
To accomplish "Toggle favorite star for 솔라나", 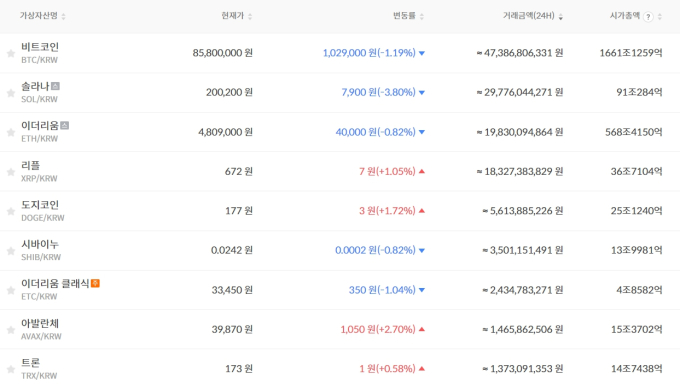I will pyautogui.click(x=11, y=93).
